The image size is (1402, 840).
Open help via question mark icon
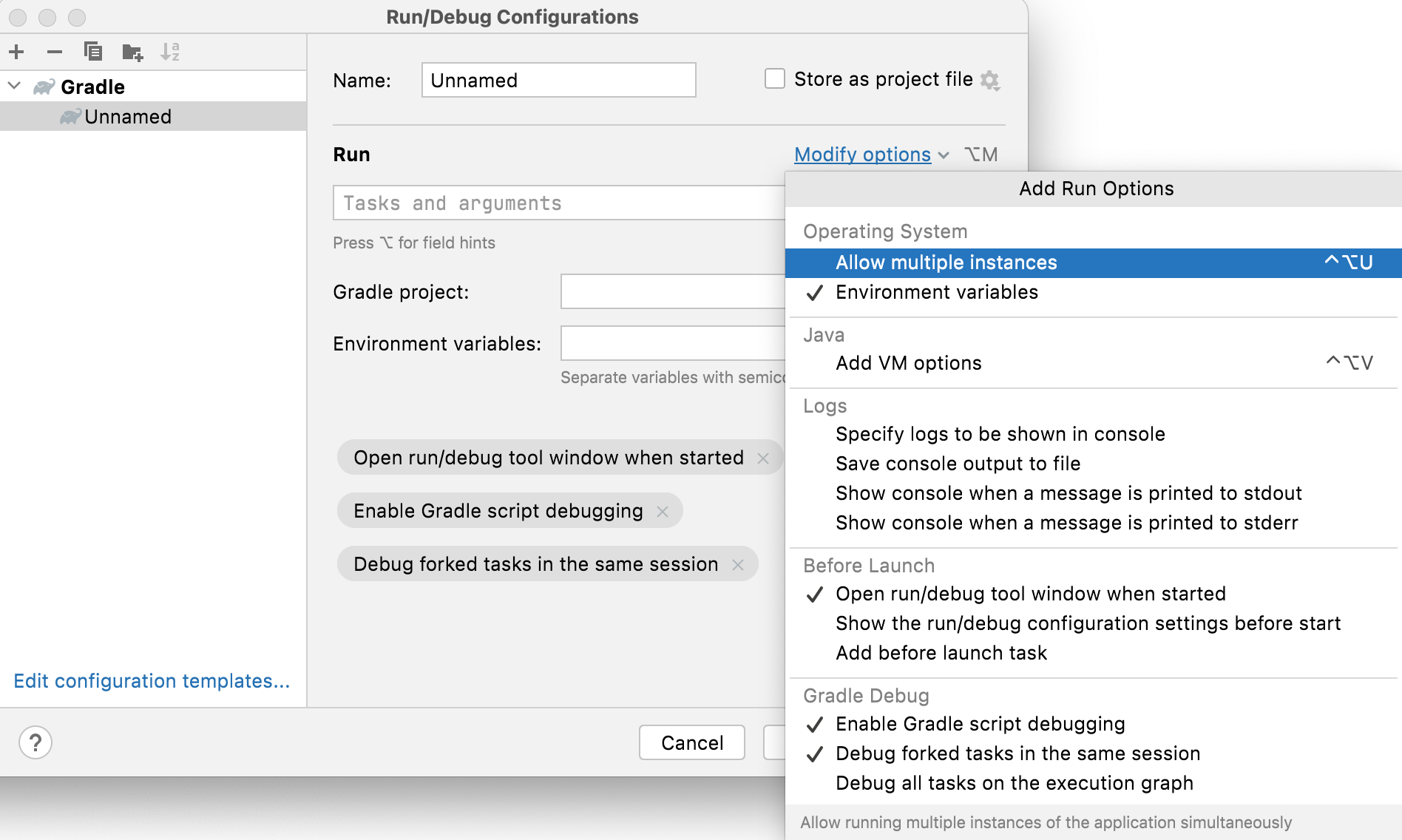click(35, 742)
